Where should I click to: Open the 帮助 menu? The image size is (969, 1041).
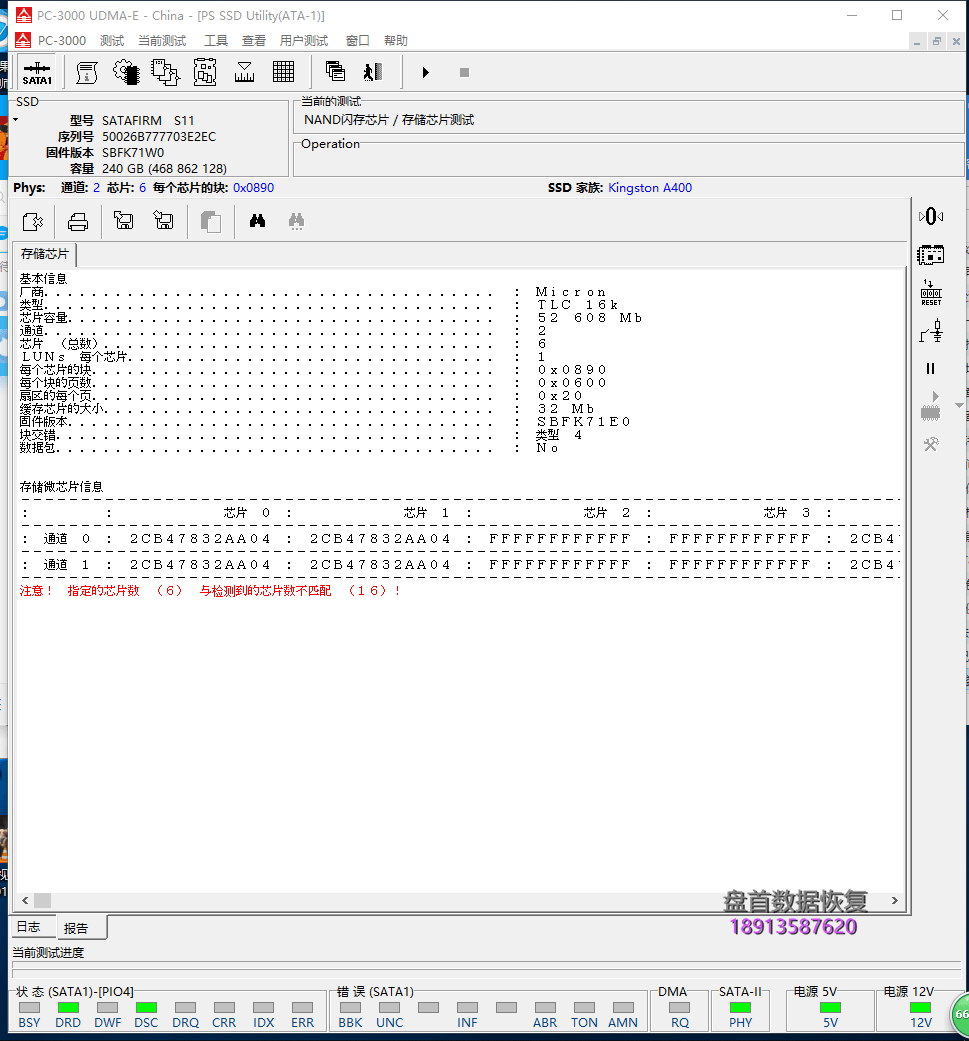click(x=396, y=40)
